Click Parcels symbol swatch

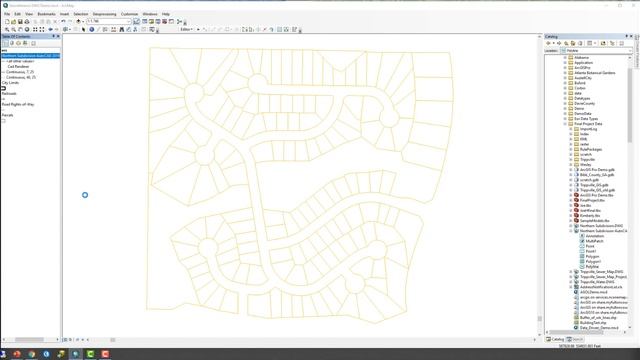point(4,121)
